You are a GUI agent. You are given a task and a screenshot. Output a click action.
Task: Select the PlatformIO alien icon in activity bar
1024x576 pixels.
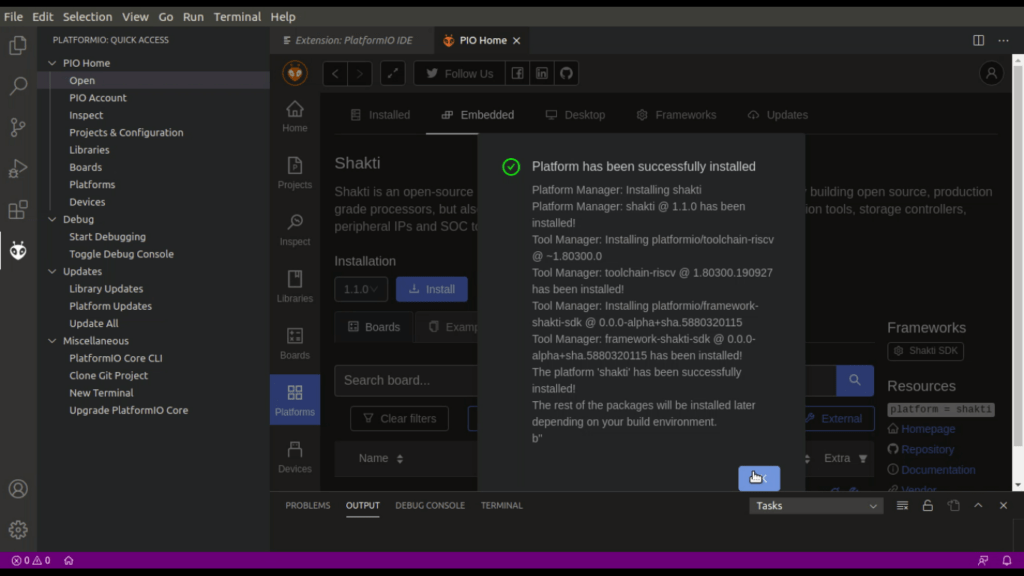point(18,250)
